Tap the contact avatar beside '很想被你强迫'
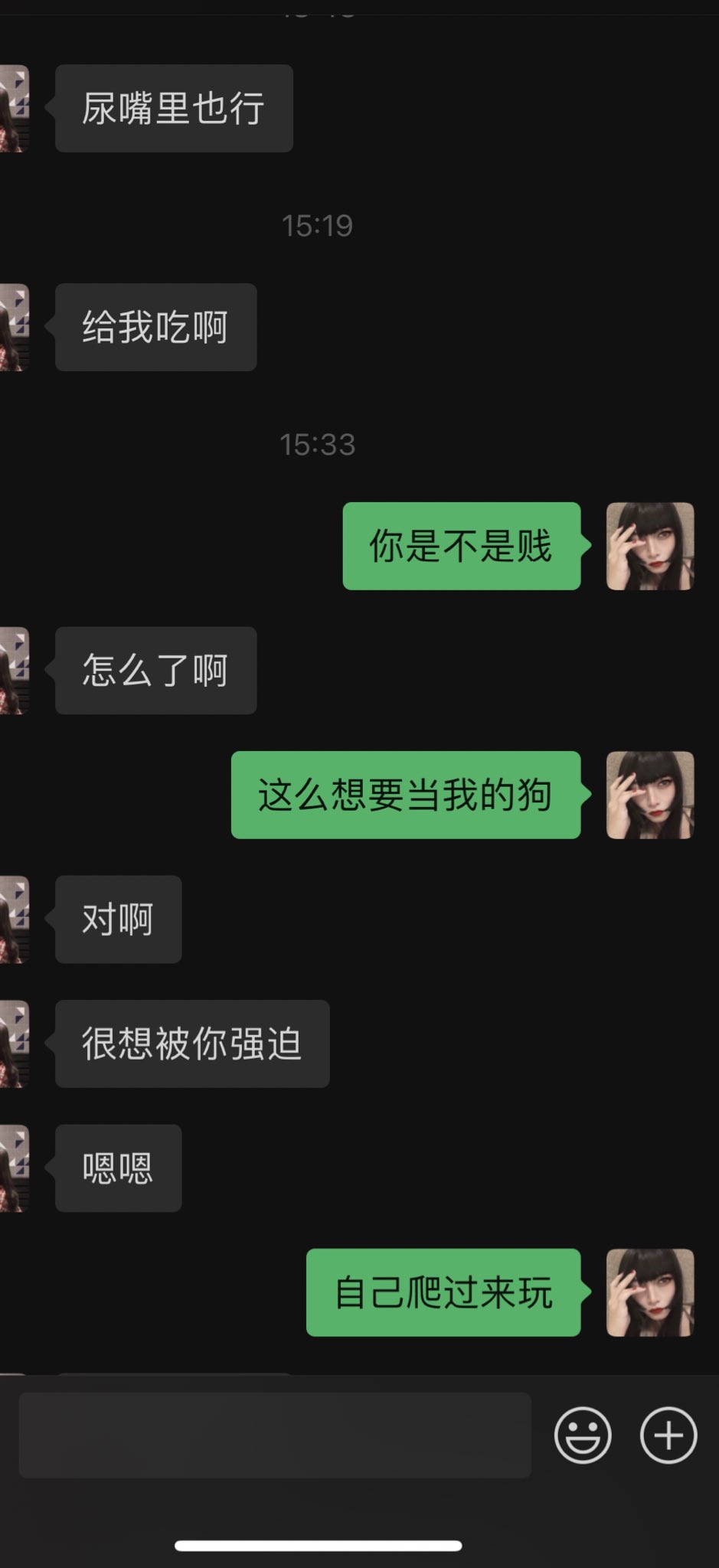 point(14,1044)
